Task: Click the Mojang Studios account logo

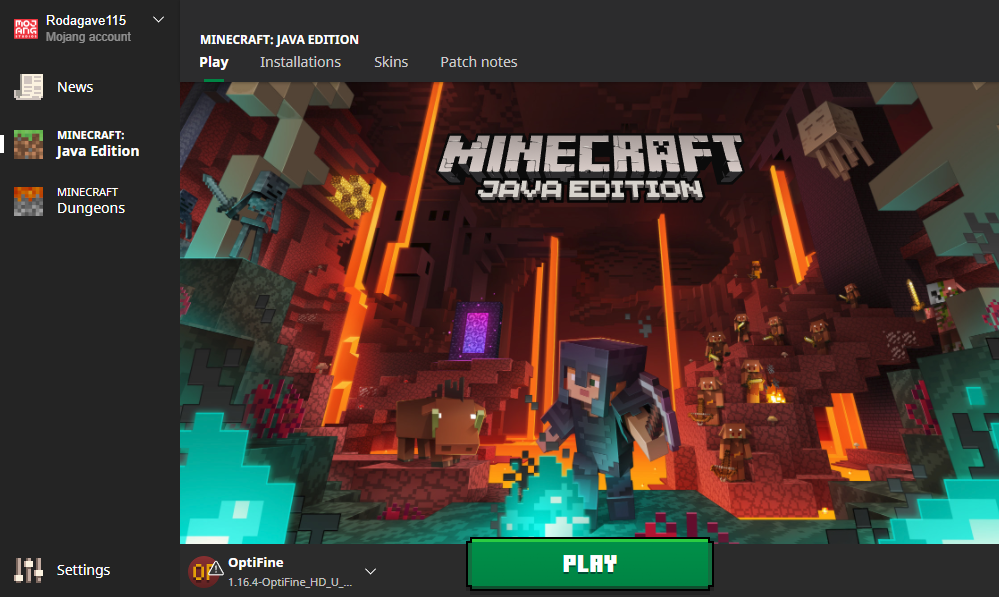Action: [x=27, y=28]
